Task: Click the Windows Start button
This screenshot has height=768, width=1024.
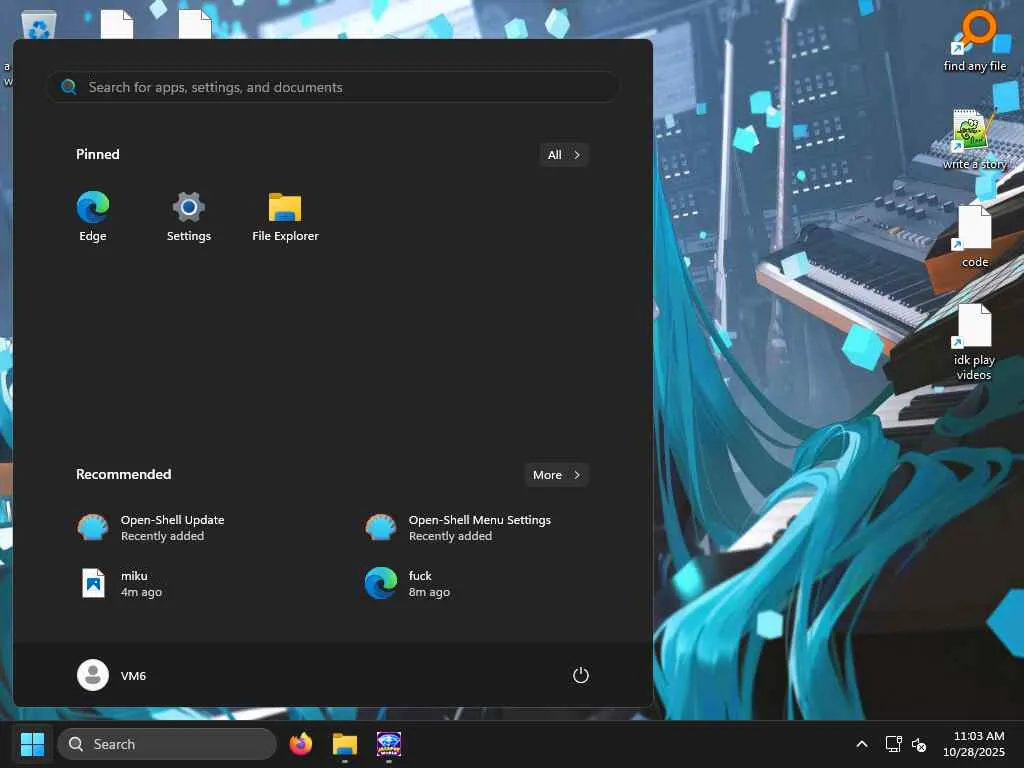Action: pos(33,744)
